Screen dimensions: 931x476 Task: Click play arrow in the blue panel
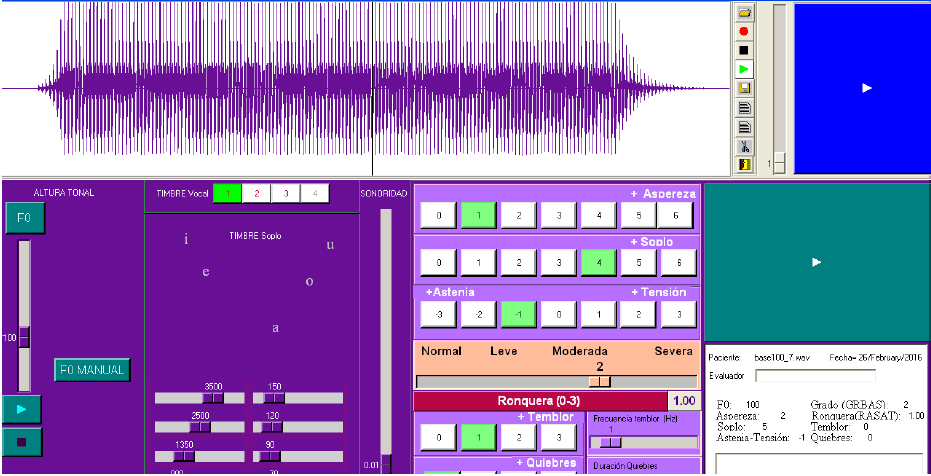(866, 88)
